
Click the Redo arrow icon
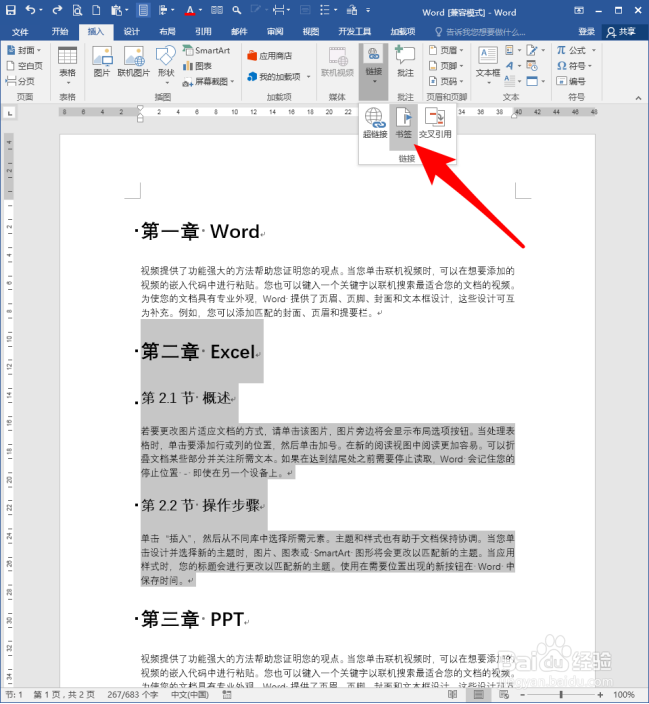57,10
